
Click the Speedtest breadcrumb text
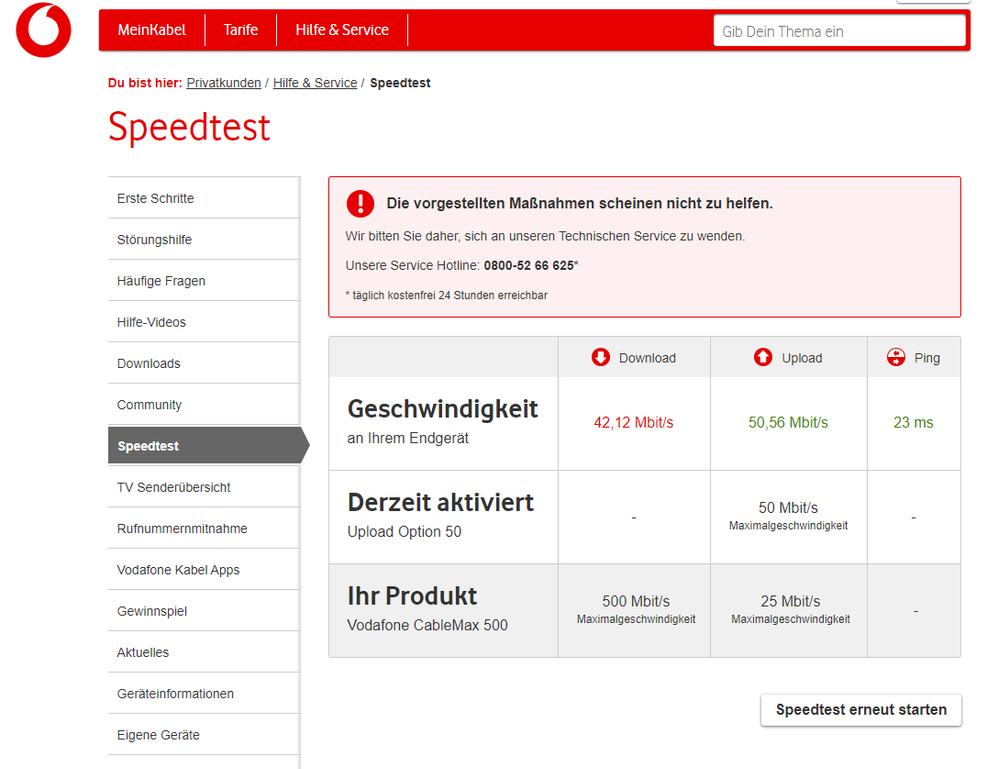point(400,83)
